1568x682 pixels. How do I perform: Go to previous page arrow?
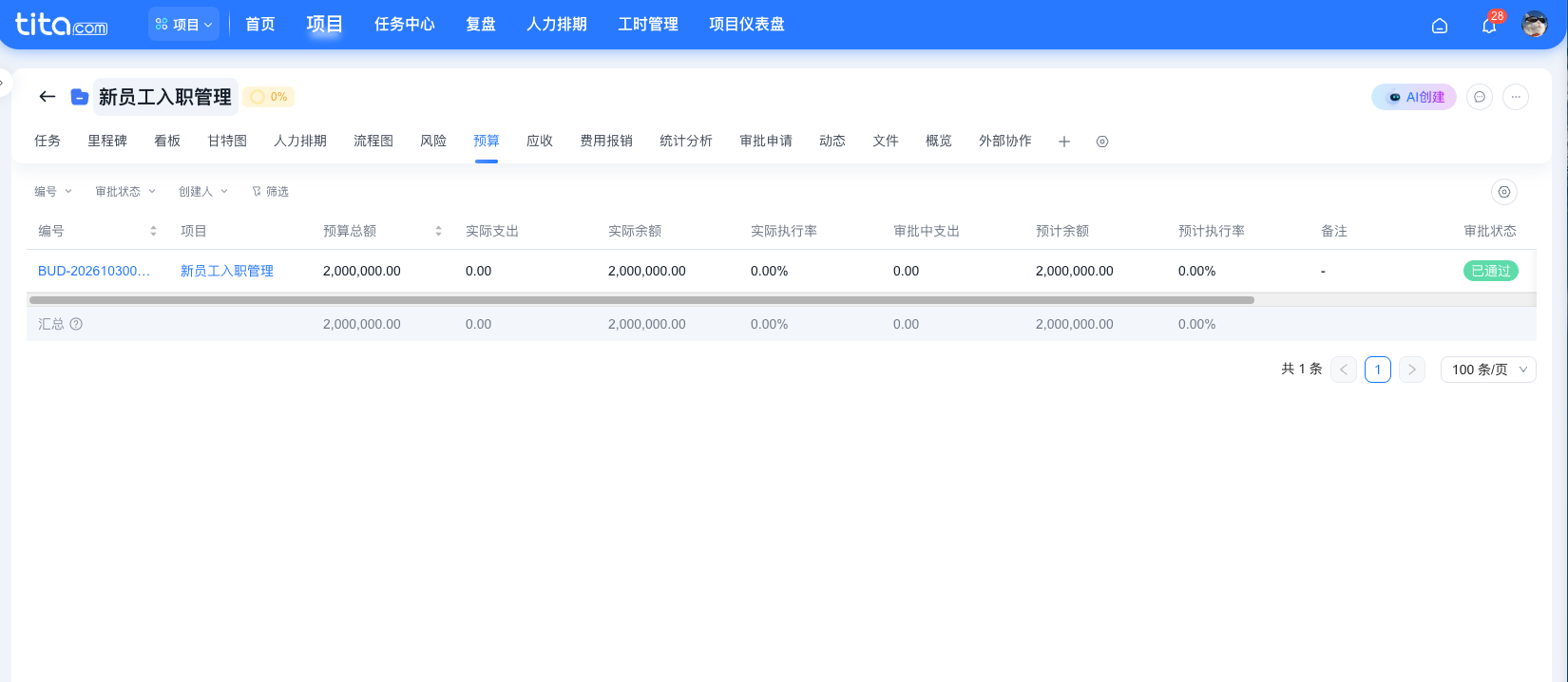click(1344, 369)
